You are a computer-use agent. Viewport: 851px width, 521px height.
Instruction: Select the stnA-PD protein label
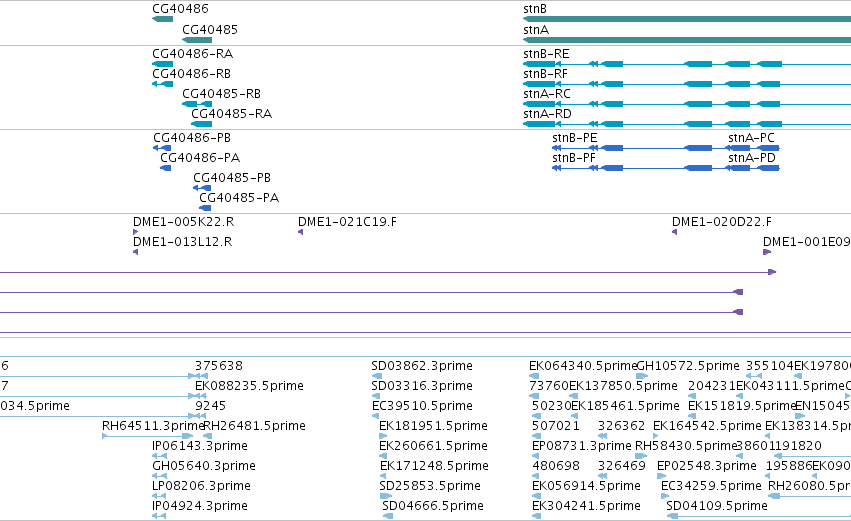point(752,157)
